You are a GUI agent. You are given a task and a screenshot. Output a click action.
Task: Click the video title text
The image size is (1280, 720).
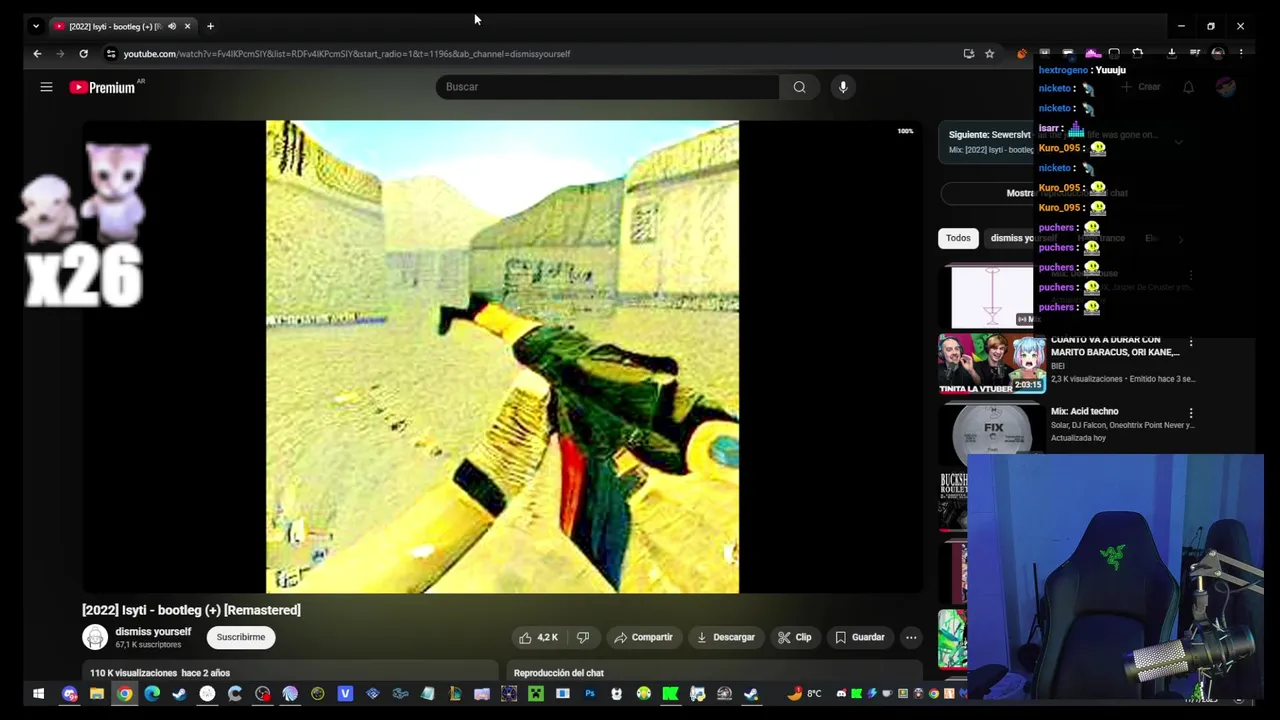coord(191,610)
